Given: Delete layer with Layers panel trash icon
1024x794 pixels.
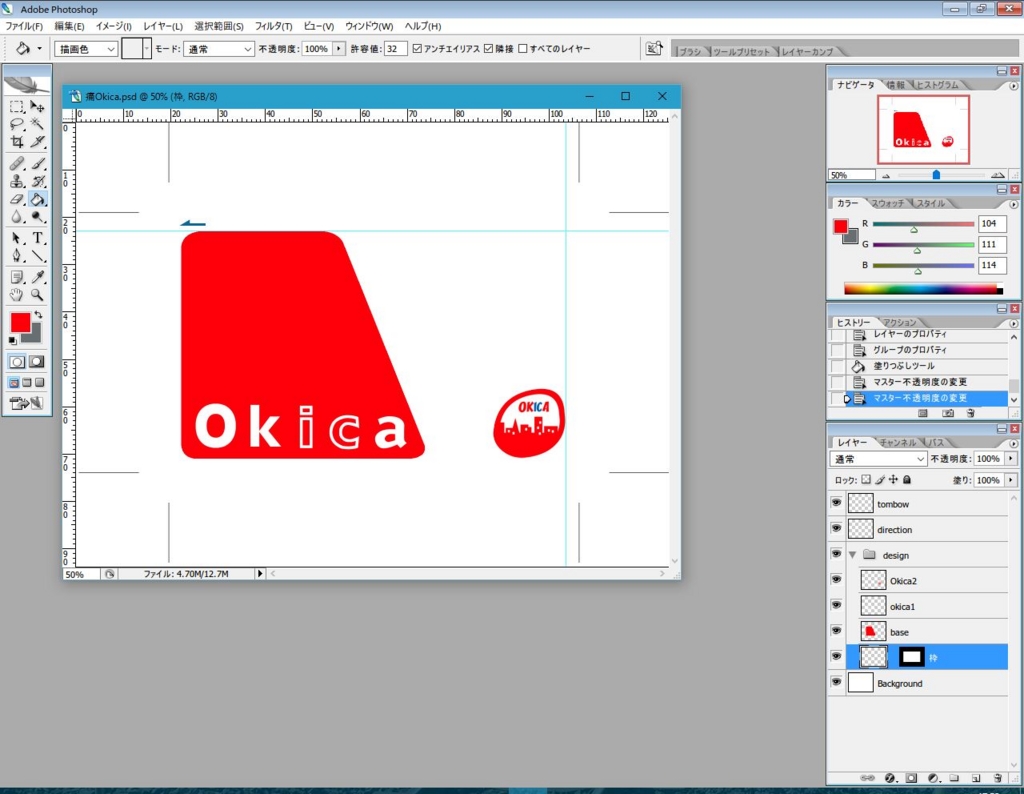Looking at the screenshot, I should tap(998, 778).
